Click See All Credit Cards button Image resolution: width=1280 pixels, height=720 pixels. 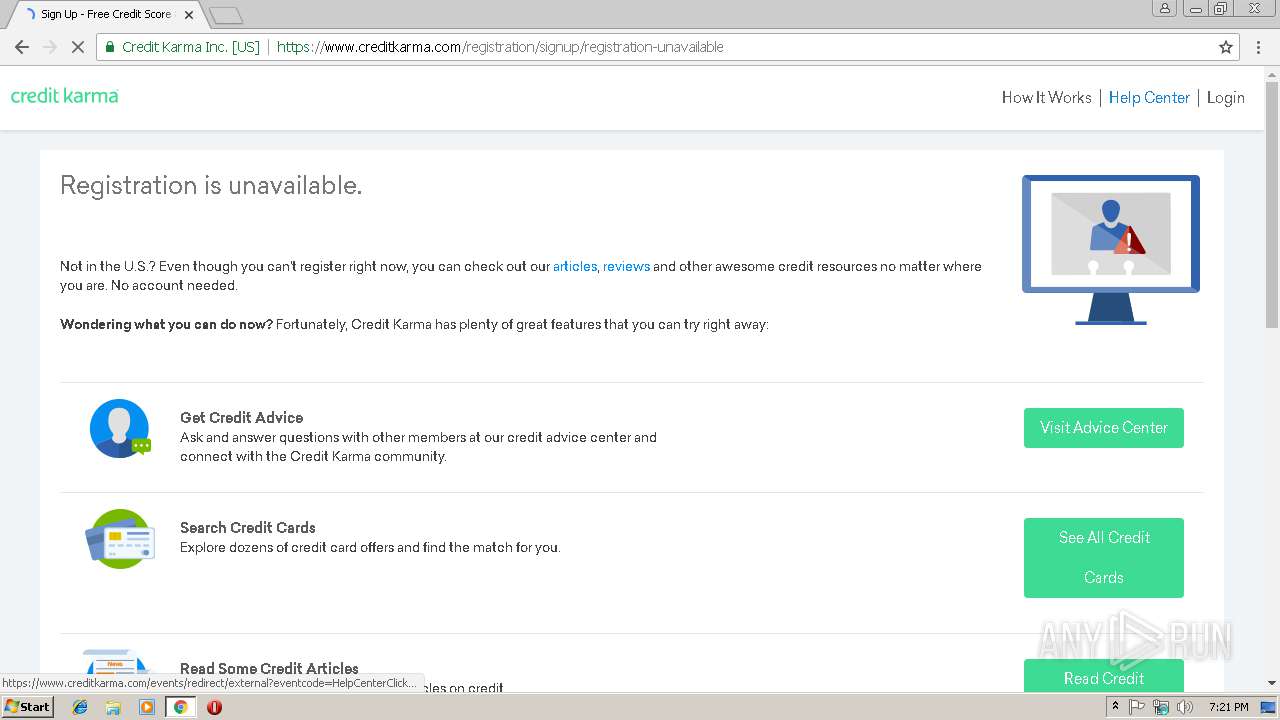[x=1104, y=558]
